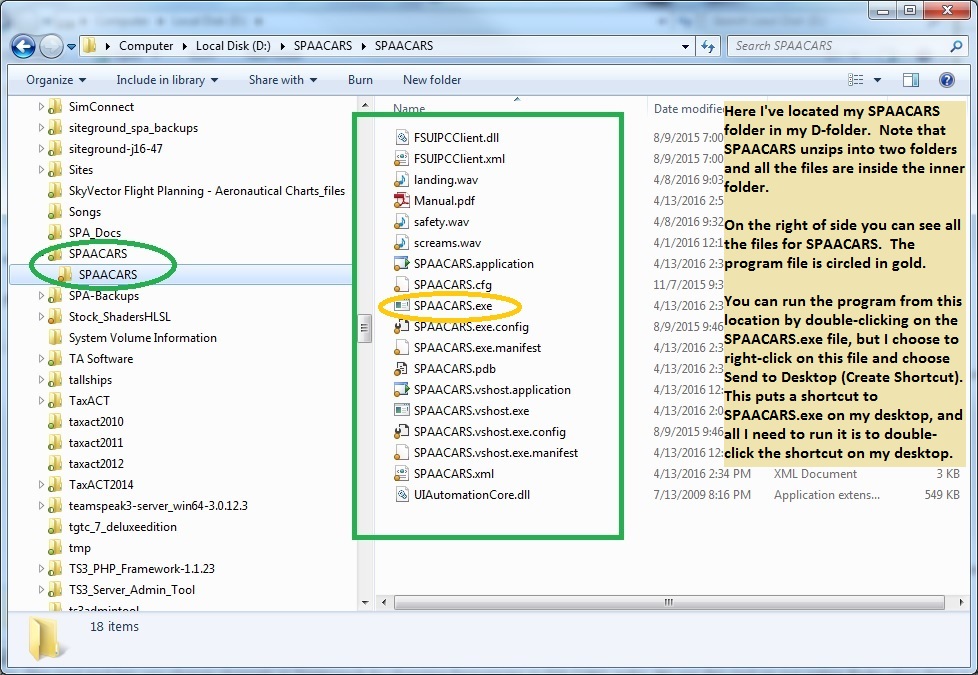This screenshot has height=675, width=978.
Task: Open the recent locations dropdown arrow
Action: pyautogui.click(x=71, y=47)
